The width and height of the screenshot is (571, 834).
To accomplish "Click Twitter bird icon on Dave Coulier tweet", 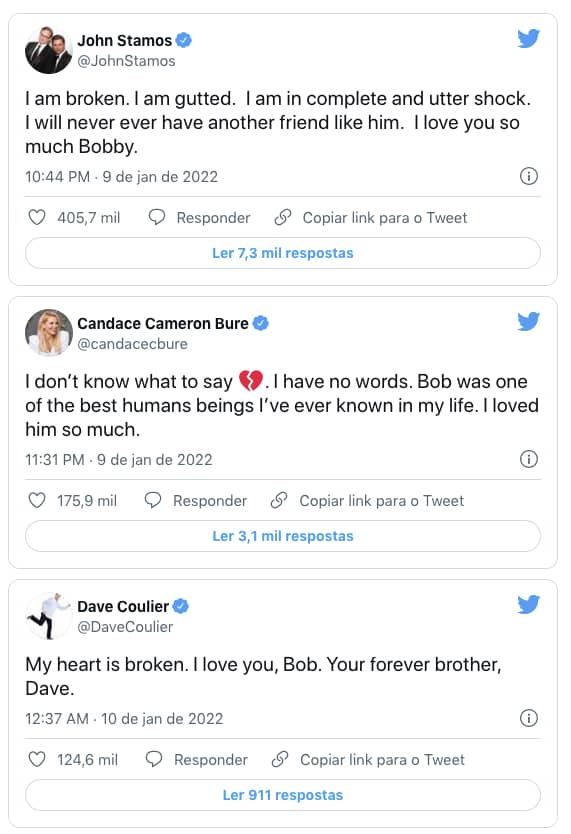I will (528, 604).
